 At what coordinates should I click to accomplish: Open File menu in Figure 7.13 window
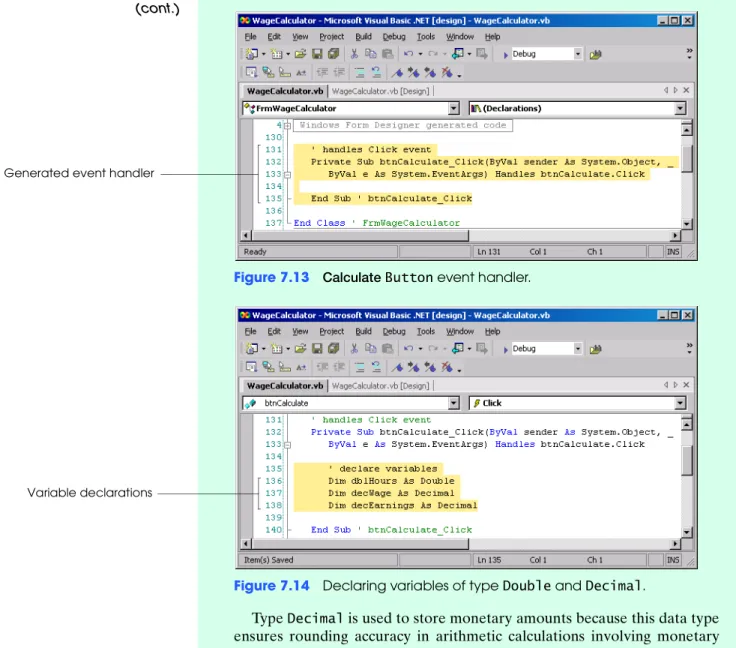point(250,37)
